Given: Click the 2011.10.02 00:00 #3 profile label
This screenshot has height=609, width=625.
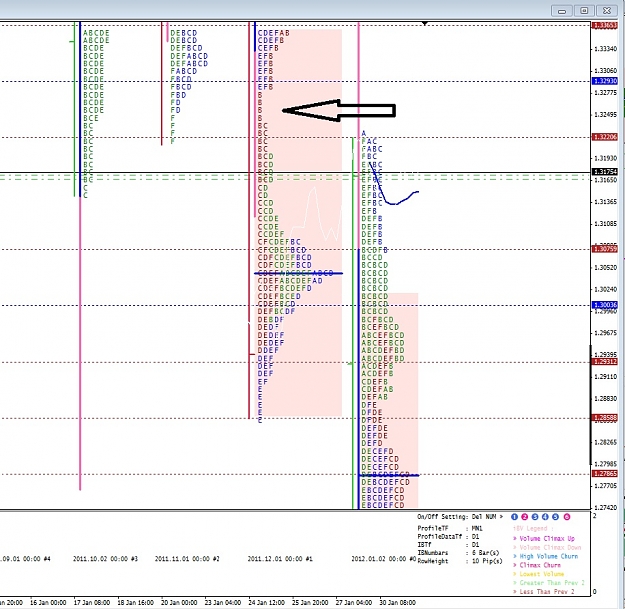Looking at the screenshot, I should point(105,559).
